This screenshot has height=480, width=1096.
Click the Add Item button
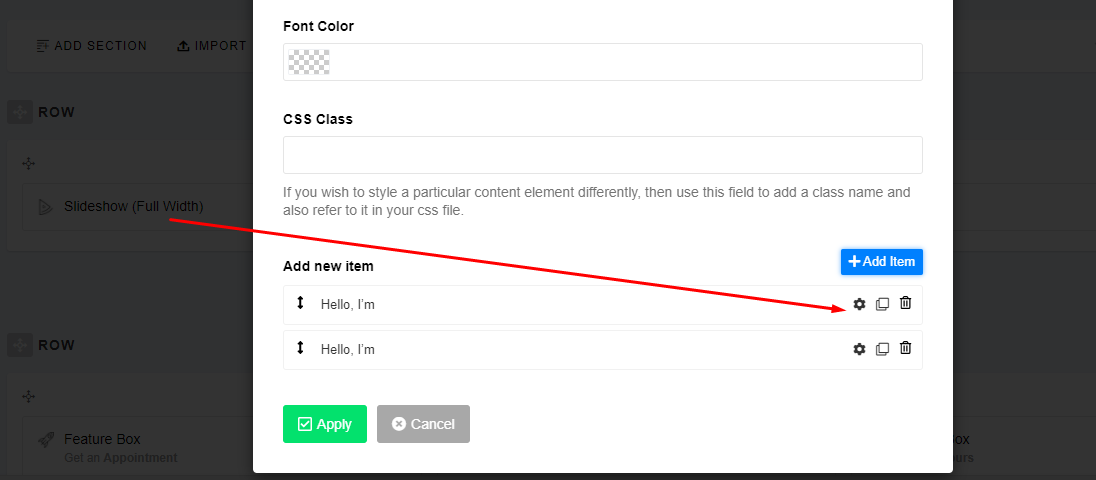point(881,261)
